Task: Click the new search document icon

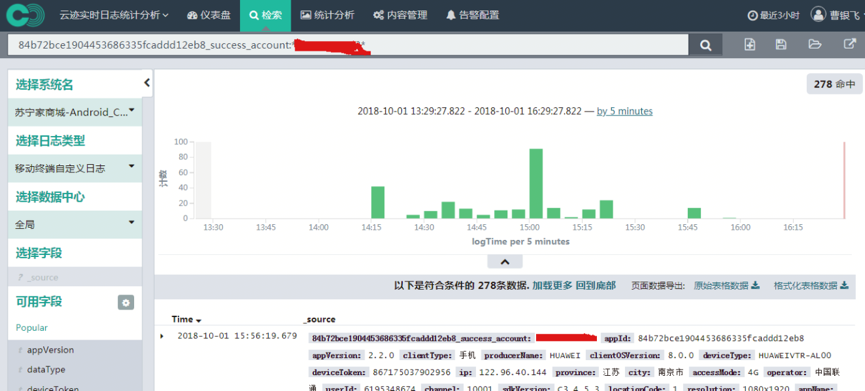Action: [x=750, y=45]
